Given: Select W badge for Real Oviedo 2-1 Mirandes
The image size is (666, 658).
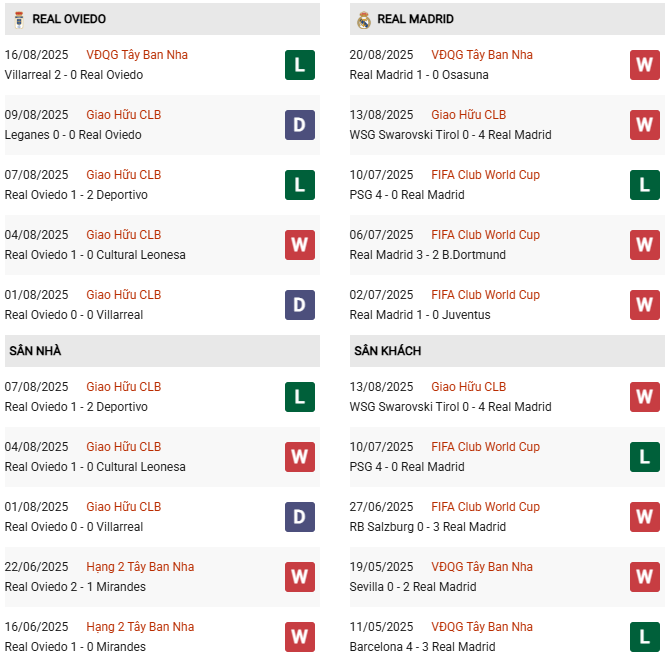Looking at the screenshot, I should (299, 577).
